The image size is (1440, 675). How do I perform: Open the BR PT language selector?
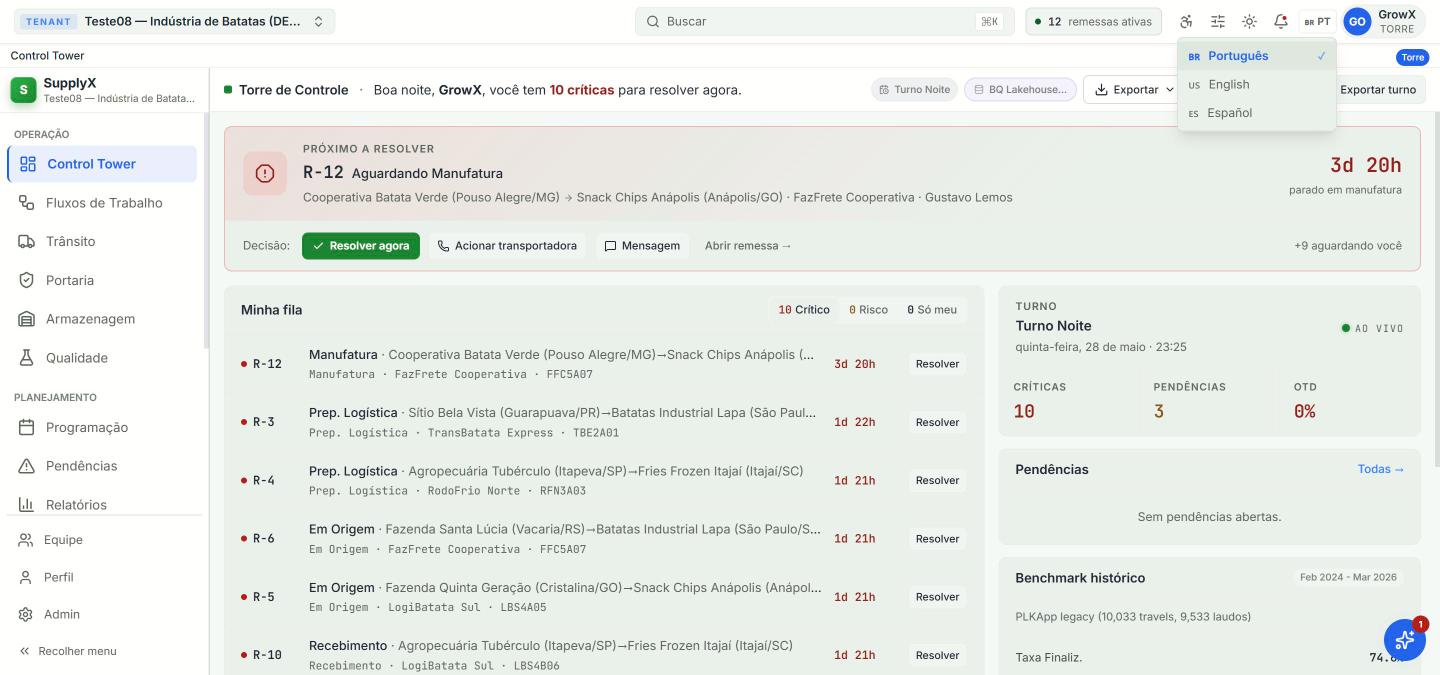[x=1317, y=21]
